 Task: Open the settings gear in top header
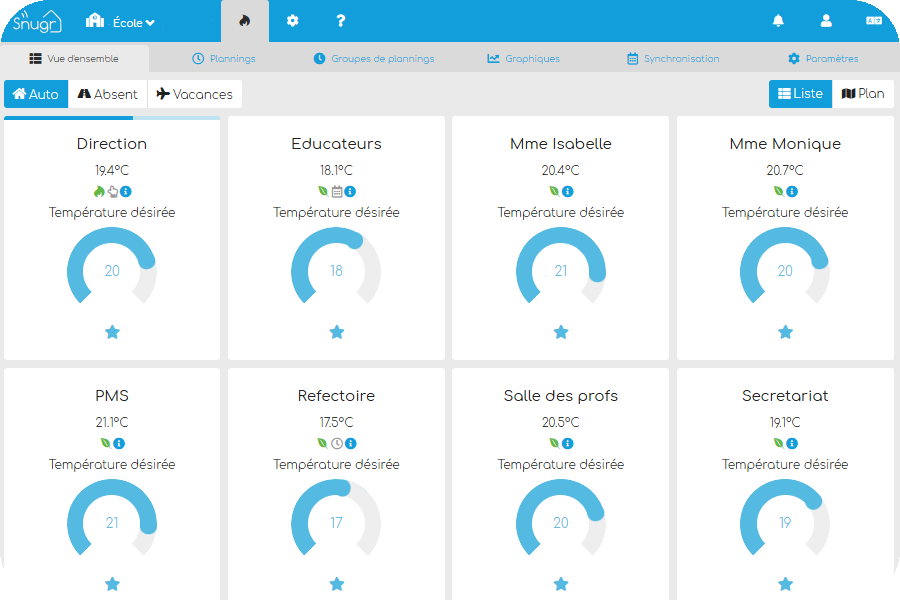[x=293, y=21]
